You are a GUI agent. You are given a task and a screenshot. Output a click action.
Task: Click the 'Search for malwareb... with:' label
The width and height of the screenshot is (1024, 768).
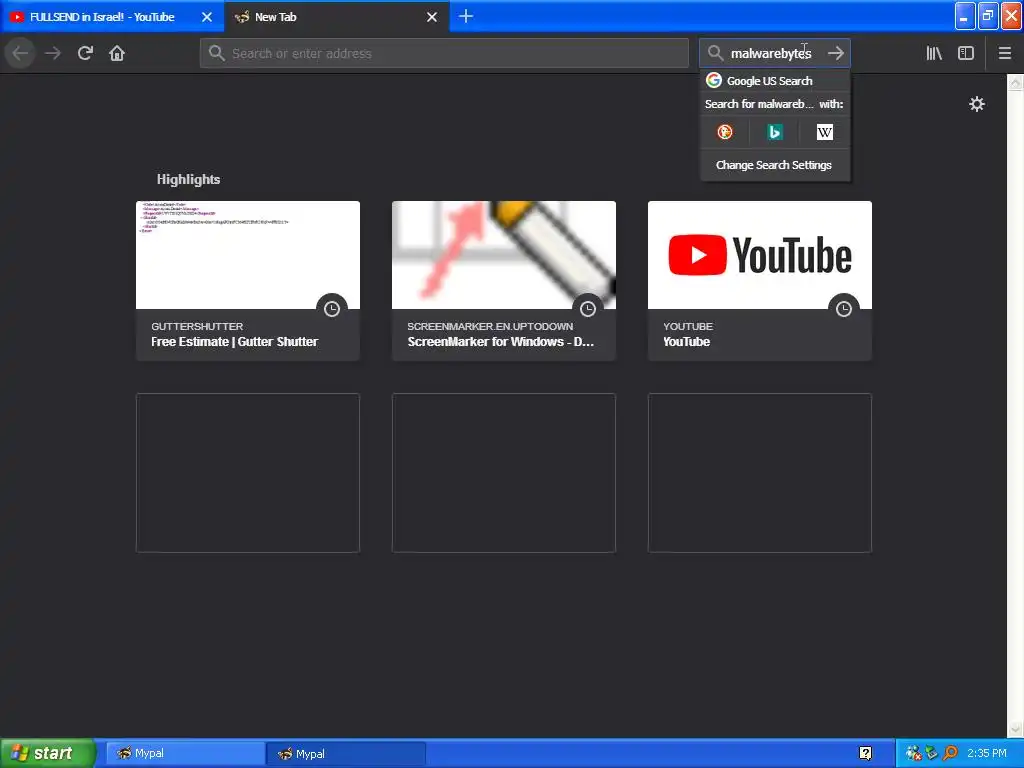click(775, 104)
